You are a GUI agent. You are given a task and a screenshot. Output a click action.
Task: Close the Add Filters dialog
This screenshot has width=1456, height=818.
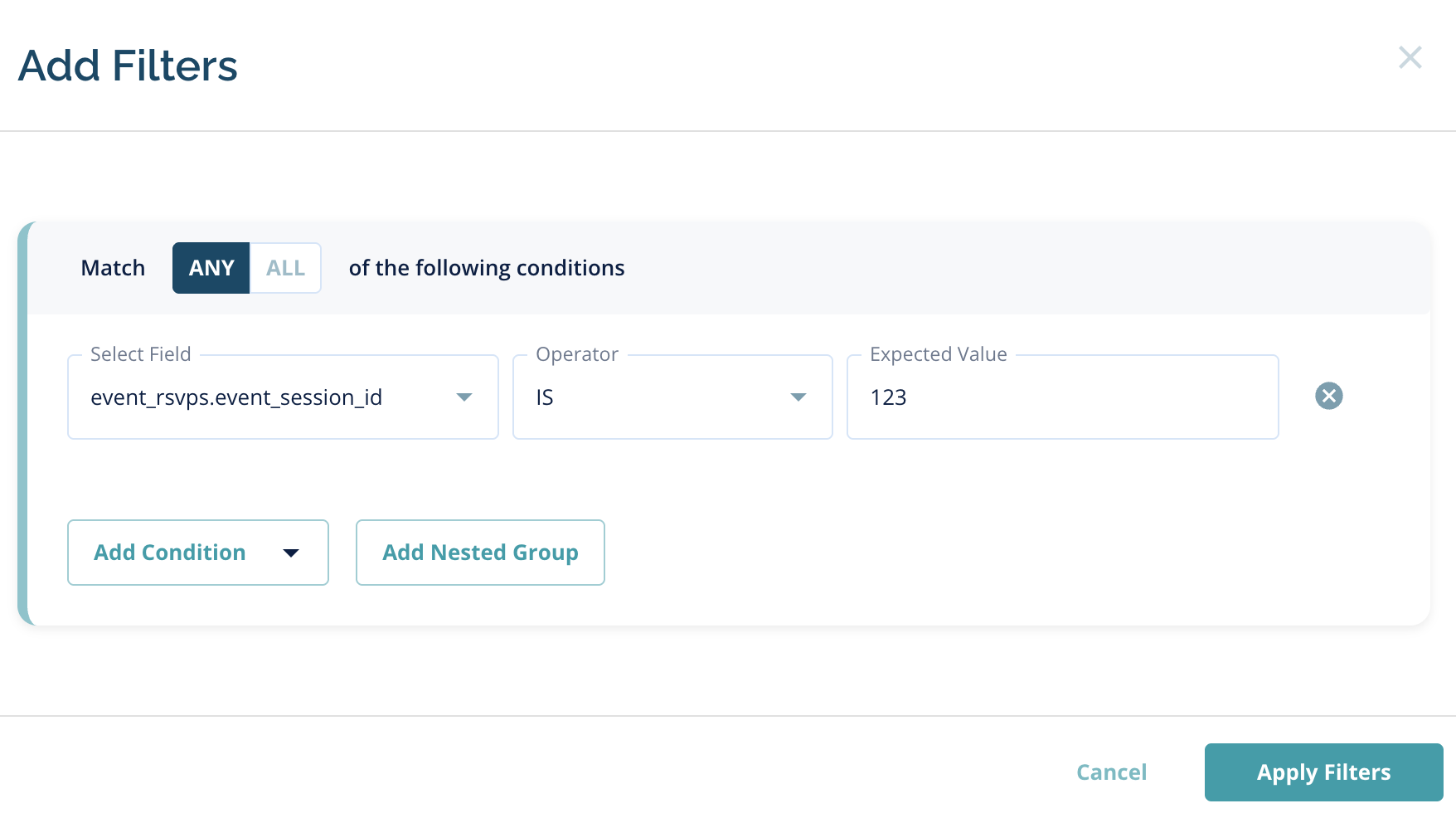[x=1410, y=57]
